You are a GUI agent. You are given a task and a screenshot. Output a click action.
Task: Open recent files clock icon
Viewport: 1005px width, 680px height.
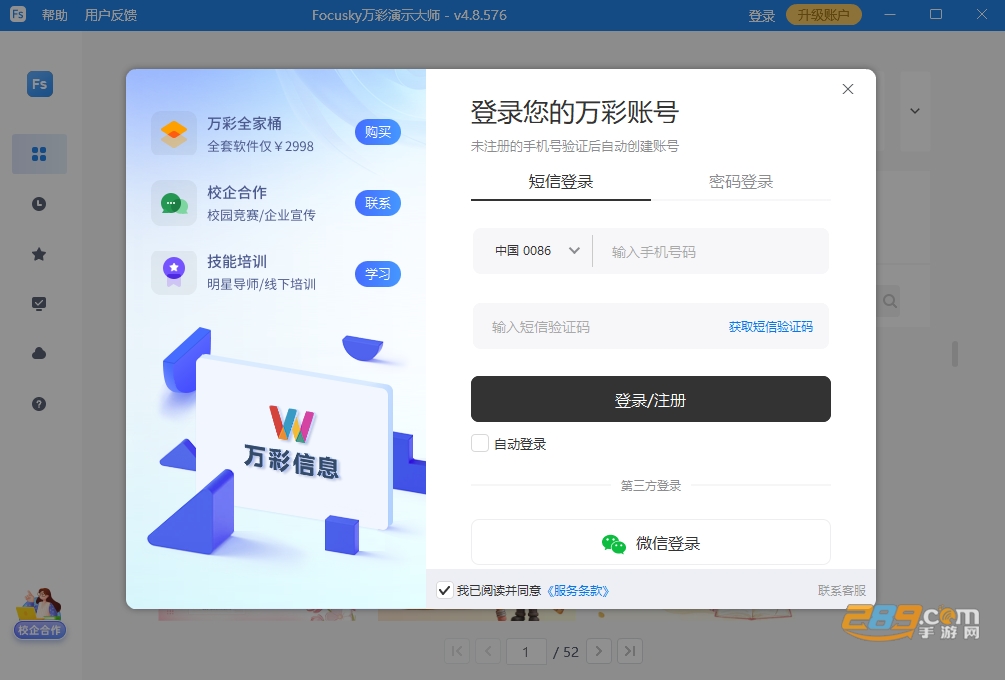point(39,204)
